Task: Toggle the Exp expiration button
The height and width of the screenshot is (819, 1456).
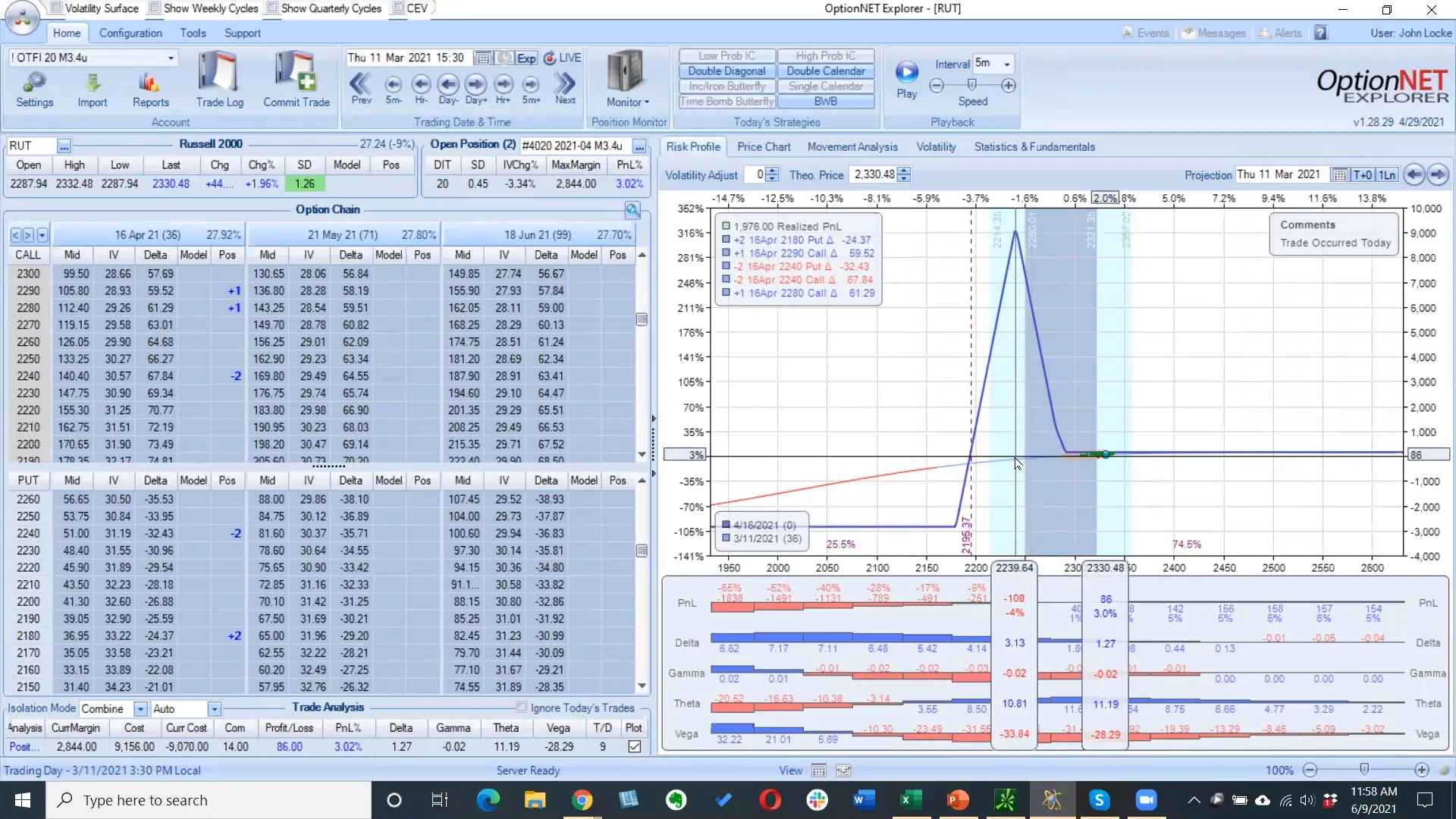Action: (526, 58)
